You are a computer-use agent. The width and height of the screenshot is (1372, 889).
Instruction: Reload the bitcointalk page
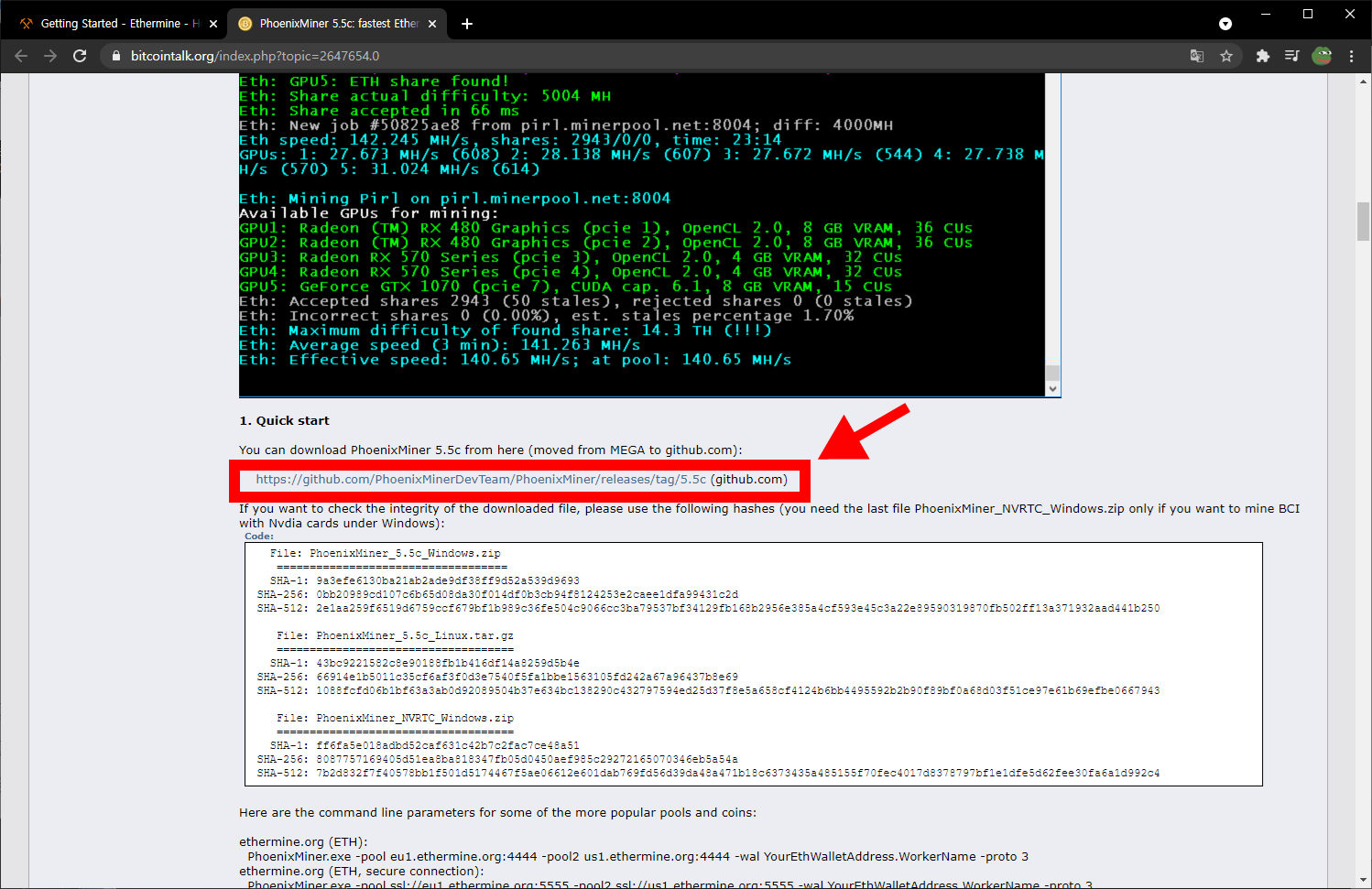tap(80, 56)
